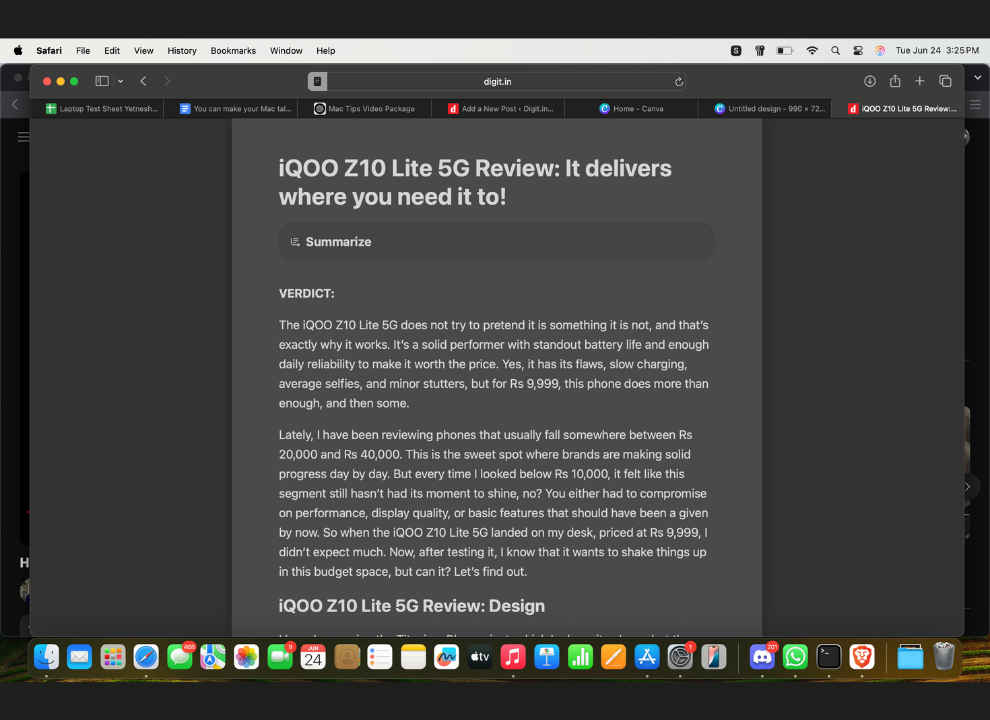Open the File menu
Screen dimensions: 990x720
tap(83, 51)
